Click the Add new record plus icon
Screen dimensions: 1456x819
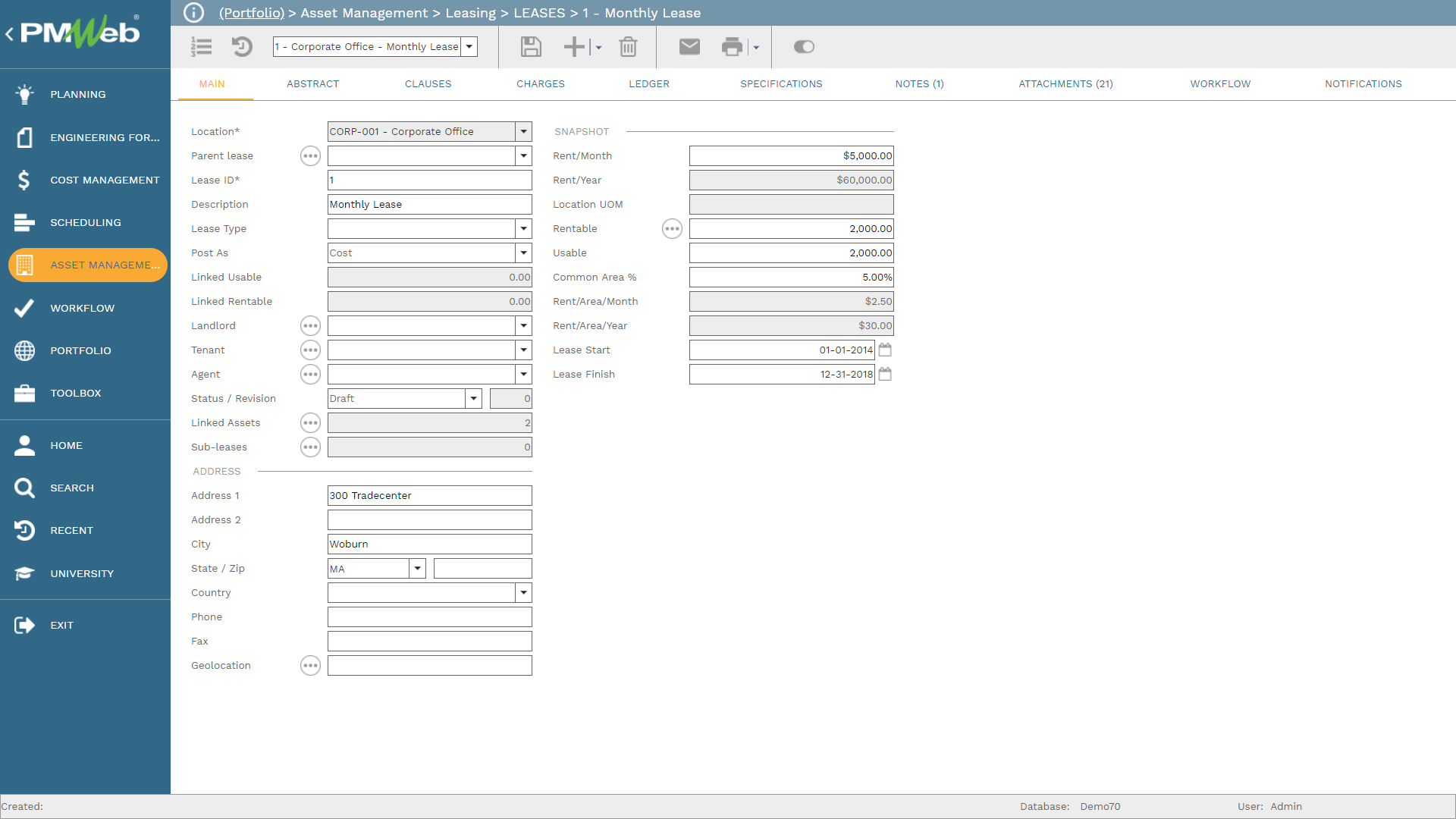point(574,47)
